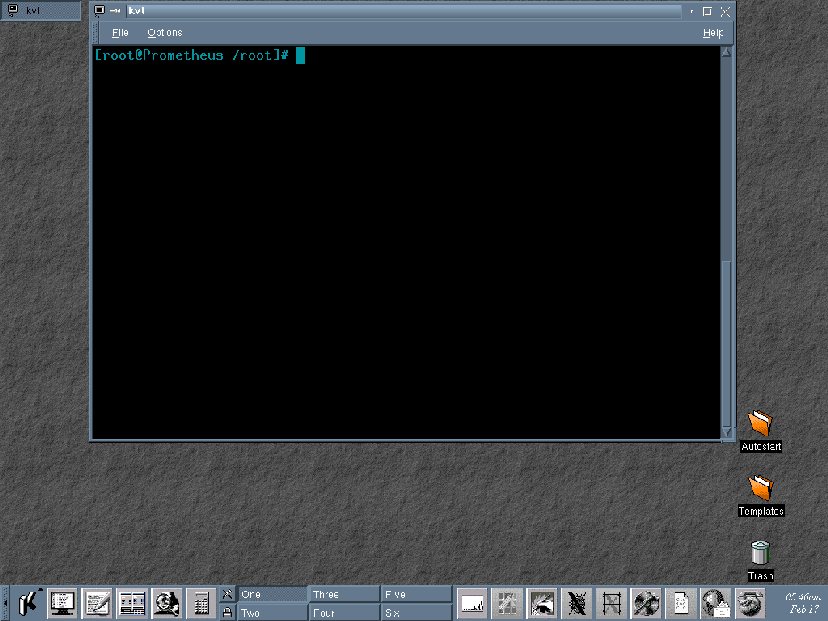Open the Templates desktop folder
This screenshot has width=828, height=621.
tap(761, 489)
